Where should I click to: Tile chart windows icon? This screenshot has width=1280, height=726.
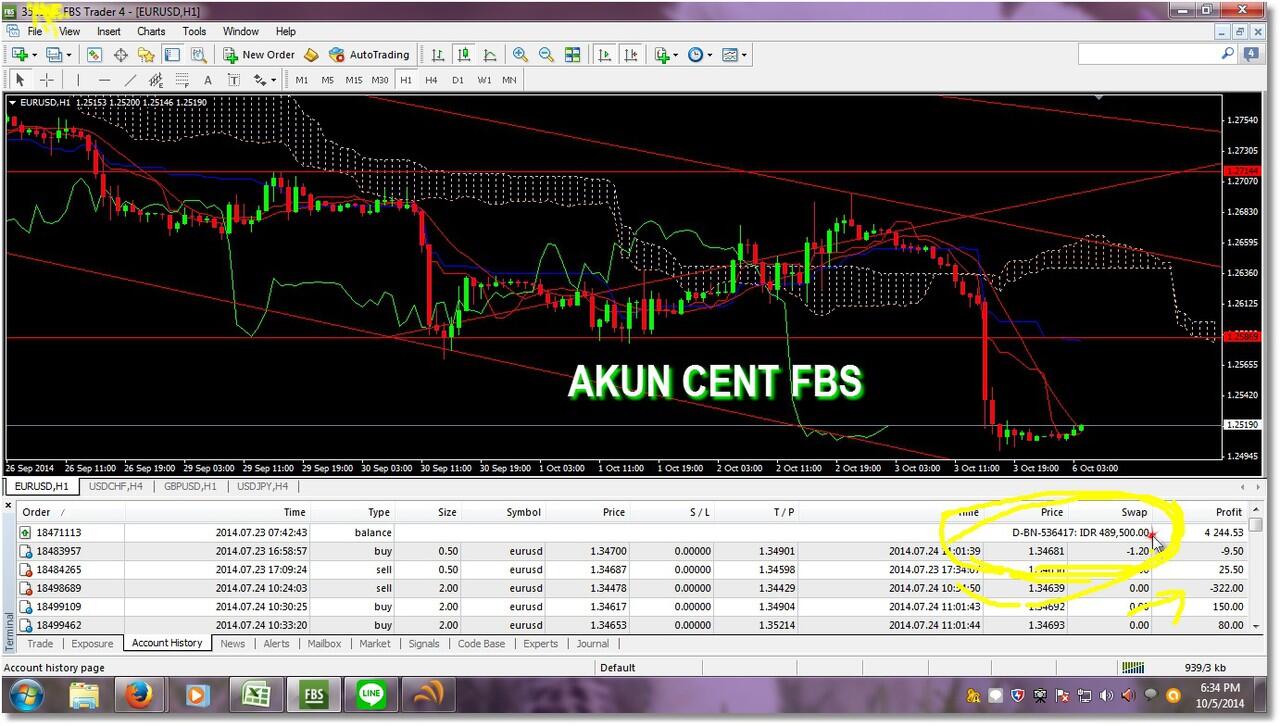click(x=572, y=55)
